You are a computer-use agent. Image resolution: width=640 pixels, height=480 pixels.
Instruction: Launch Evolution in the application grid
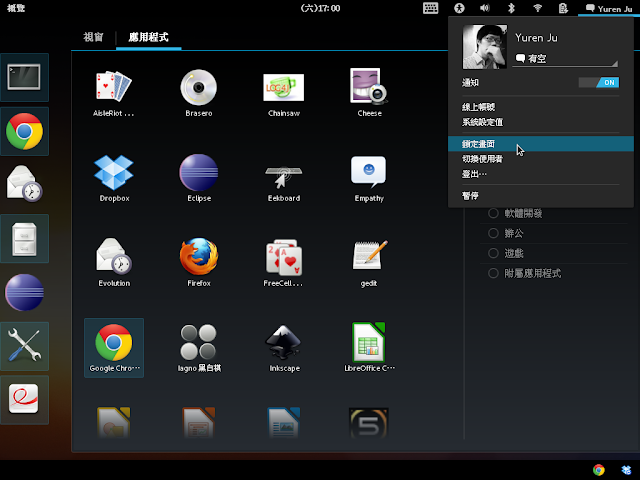click(114, 263)
